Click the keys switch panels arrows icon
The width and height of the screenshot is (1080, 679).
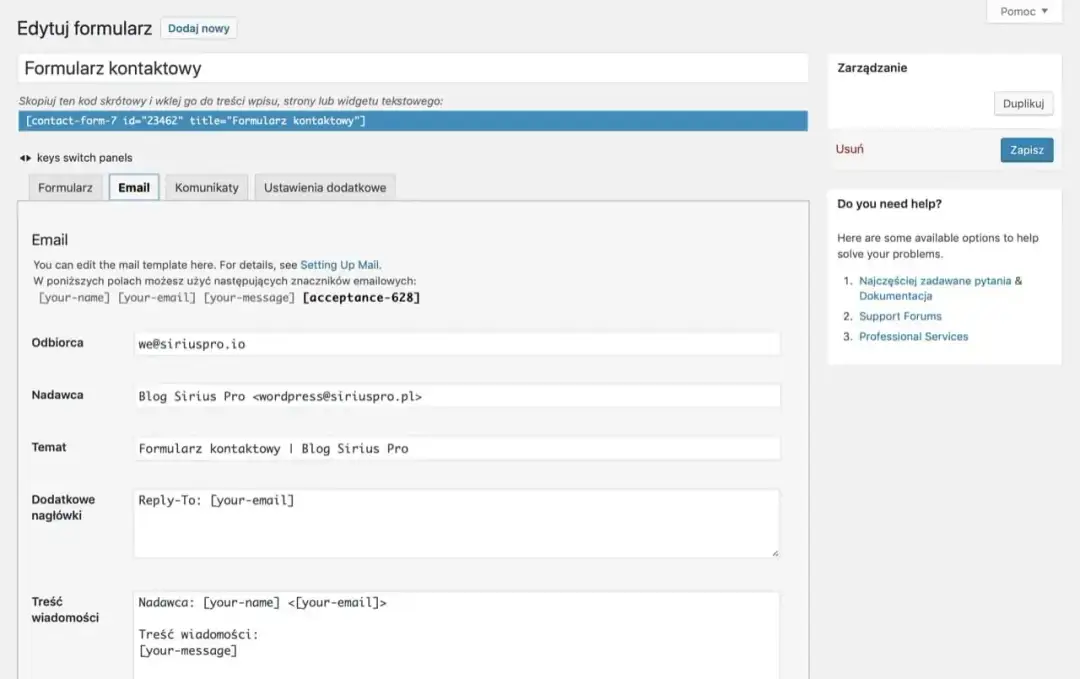25,157
